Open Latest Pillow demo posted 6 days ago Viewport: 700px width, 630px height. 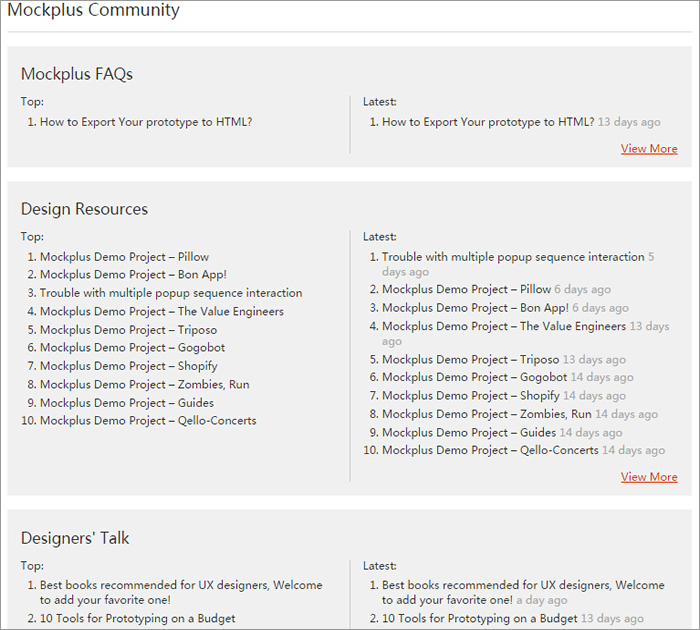coord(467,289)
